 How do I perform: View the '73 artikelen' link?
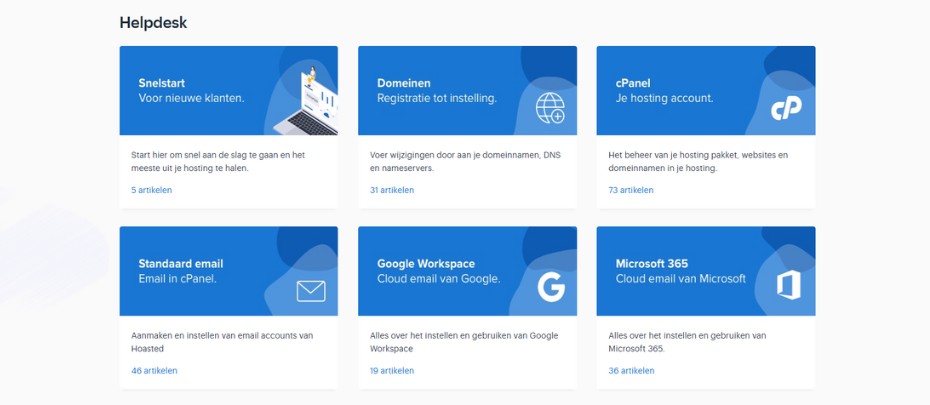pos(631,190)
